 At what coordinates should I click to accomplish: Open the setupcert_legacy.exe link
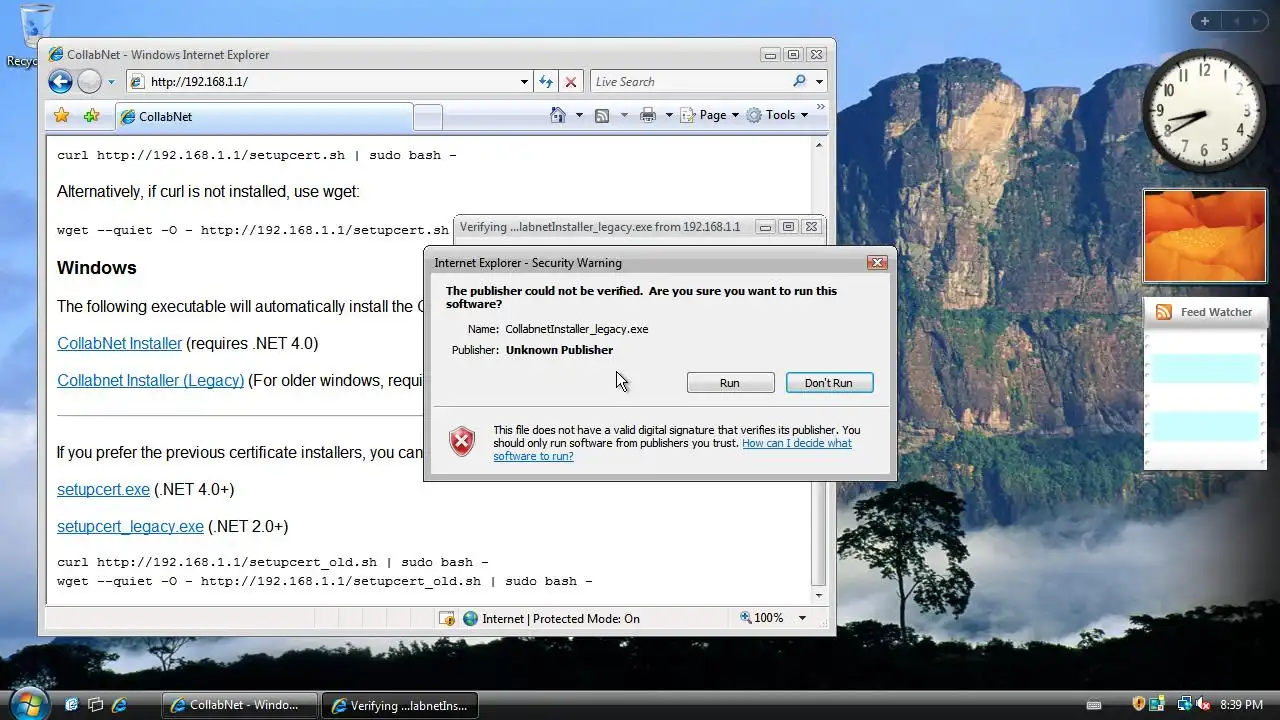pos(130,526)
